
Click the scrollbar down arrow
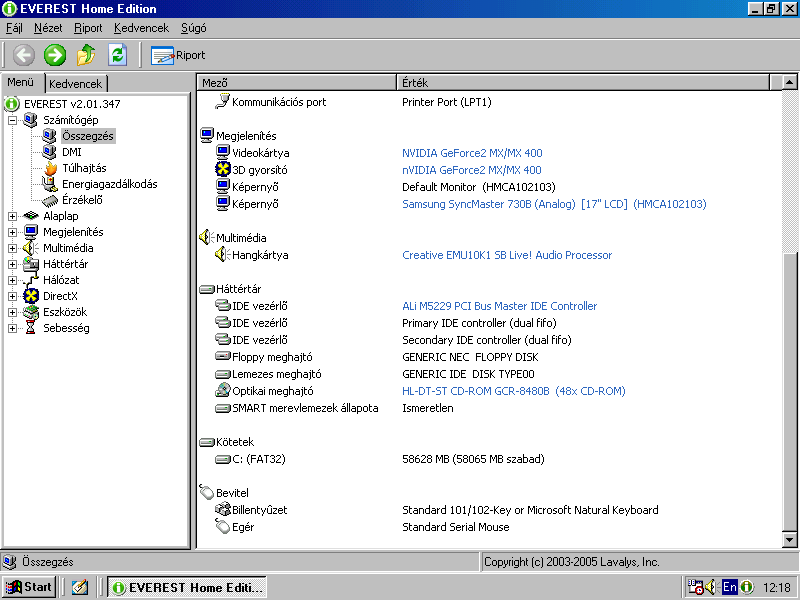[789, 539]
